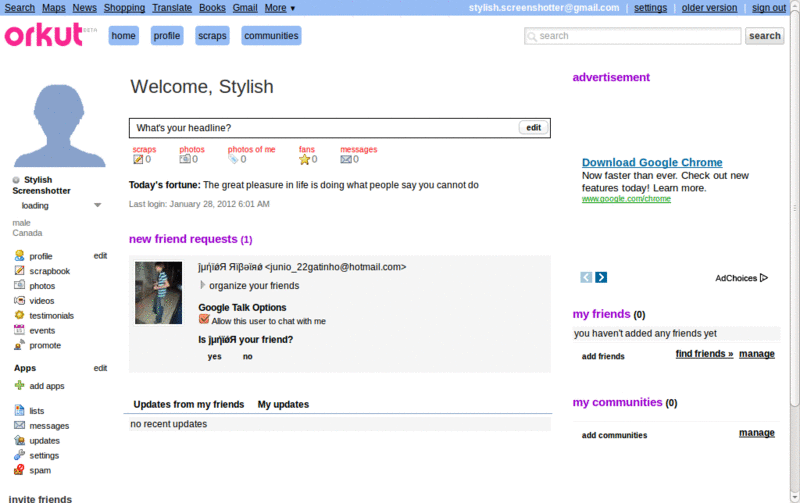Screen dimensions: 800x503
Task: Click the messages envelope icon in sidebar
Action: point(19,425)
